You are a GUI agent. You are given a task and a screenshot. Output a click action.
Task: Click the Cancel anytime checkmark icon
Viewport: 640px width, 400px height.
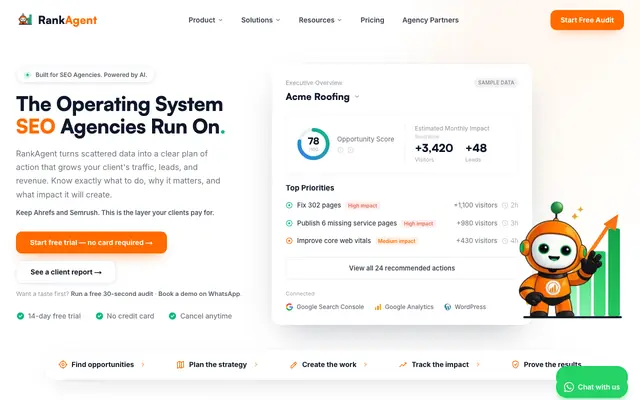click(x=173, y=316)
